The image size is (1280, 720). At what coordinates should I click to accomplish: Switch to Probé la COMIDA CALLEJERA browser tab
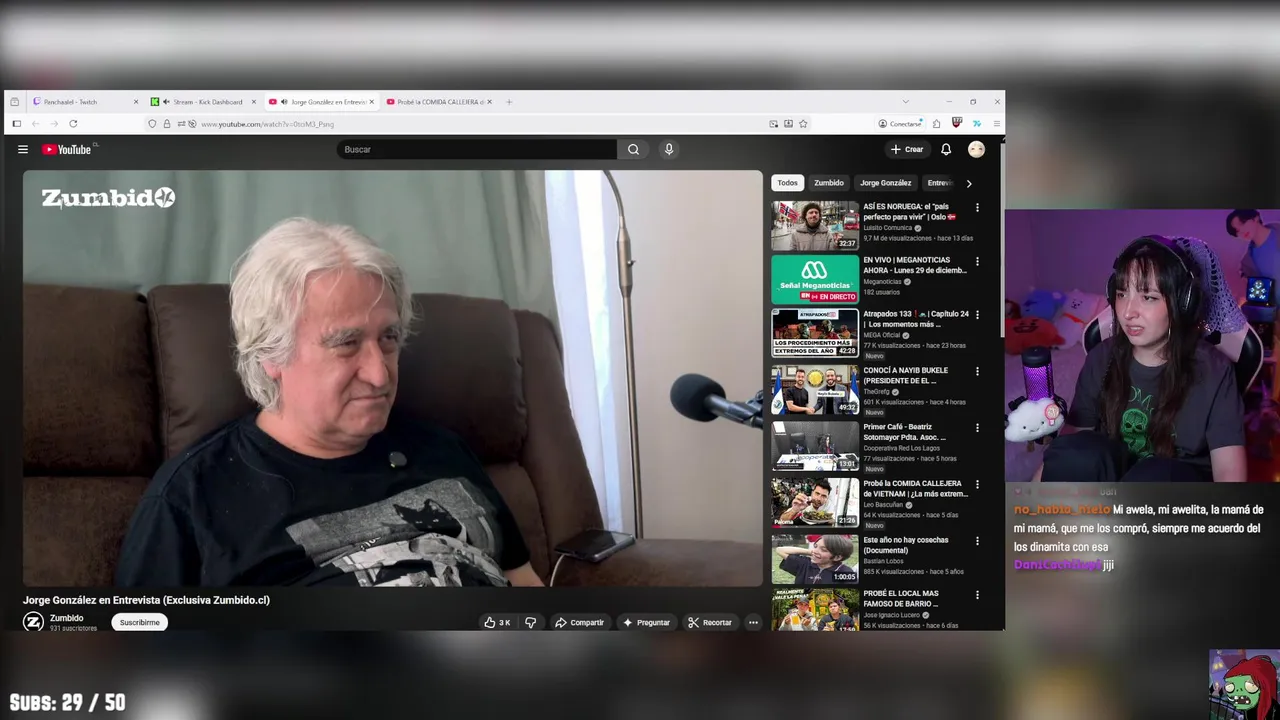point(439,102)
